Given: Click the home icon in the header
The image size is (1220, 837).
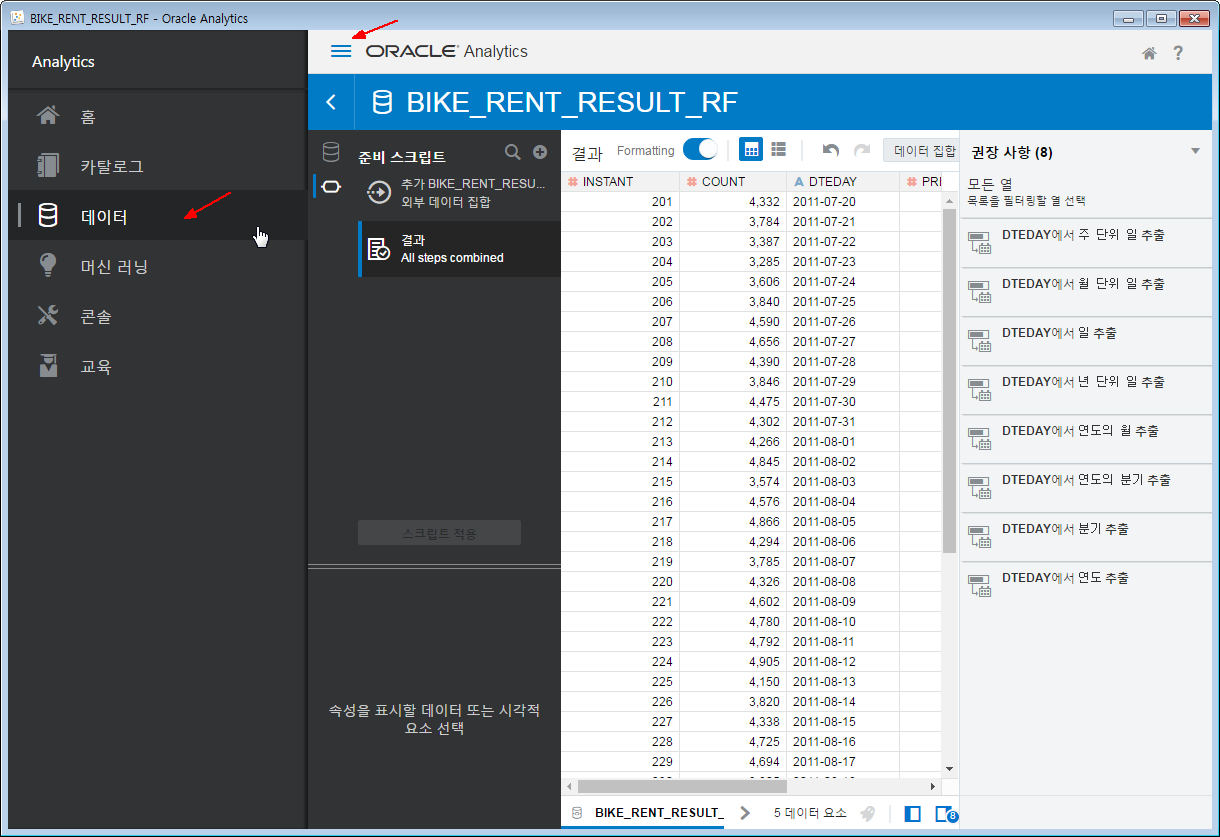Looking at the screenshot, I should pos(1150,53).
